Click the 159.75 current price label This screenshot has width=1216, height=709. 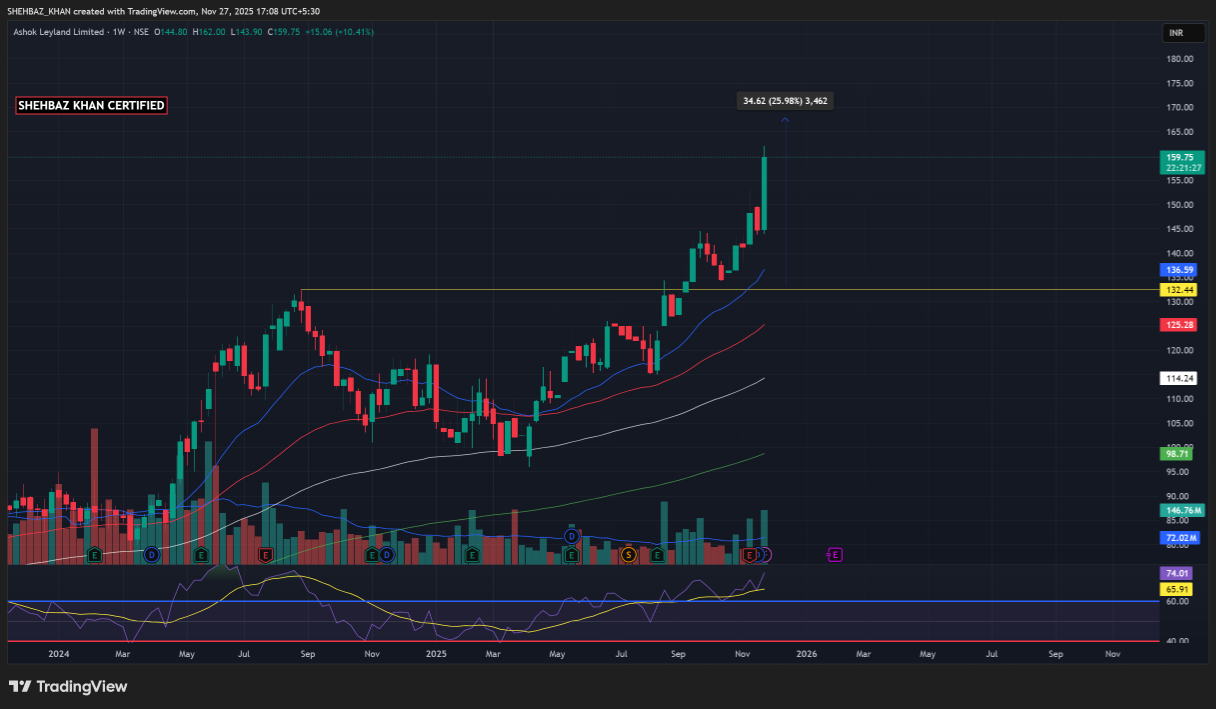pyautogui.click(x=1181, y=157)
